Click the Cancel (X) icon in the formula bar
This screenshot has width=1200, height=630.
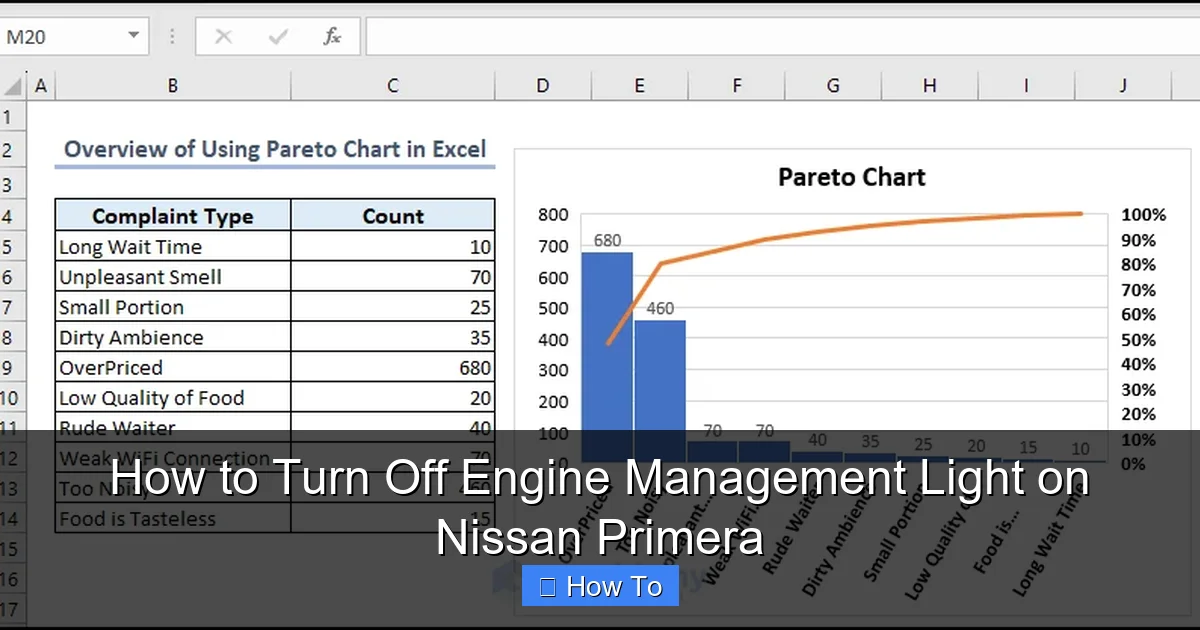click(x=224, y=37)
